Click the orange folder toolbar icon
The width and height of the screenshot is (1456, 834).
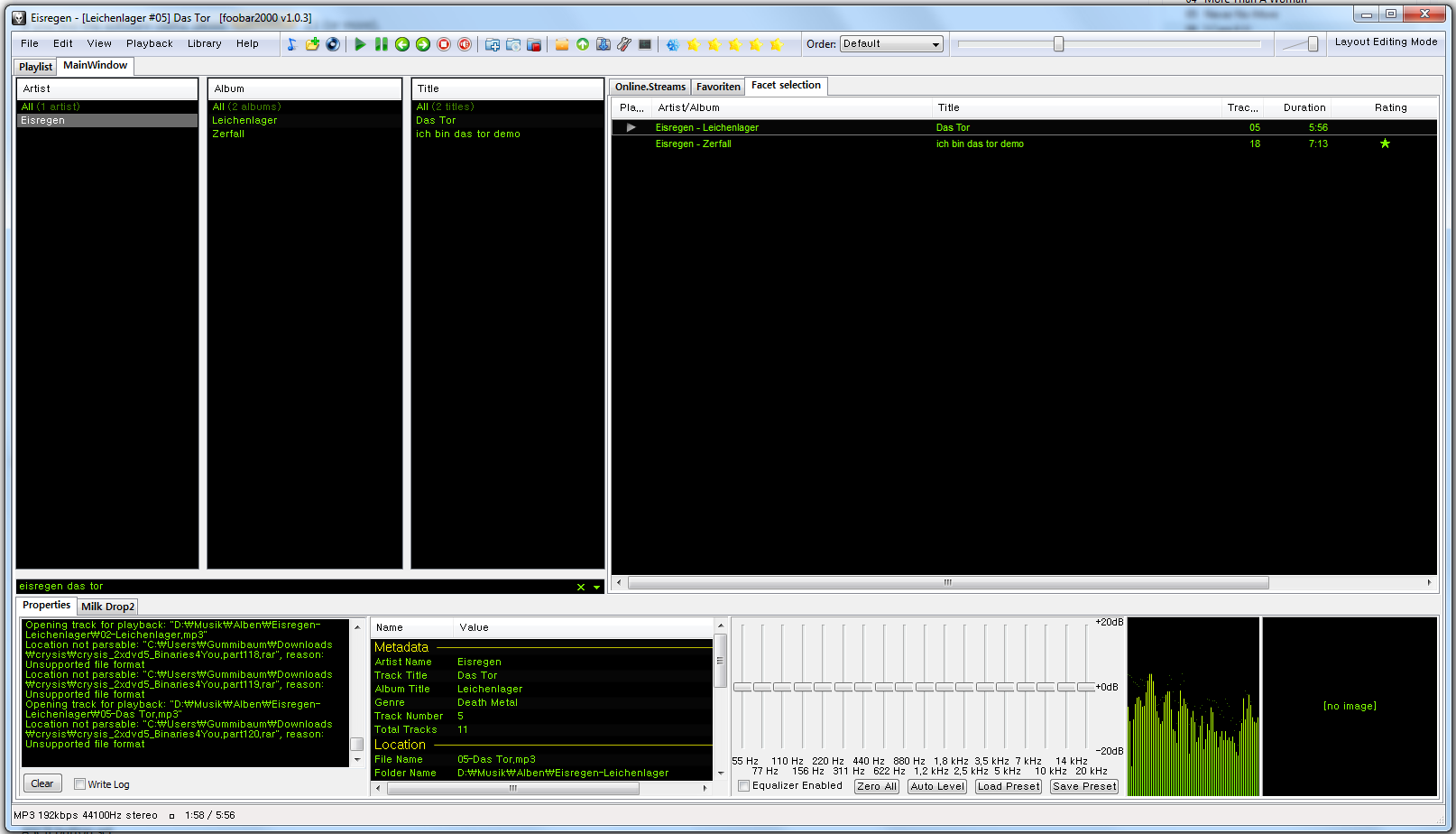coord(562,44)
